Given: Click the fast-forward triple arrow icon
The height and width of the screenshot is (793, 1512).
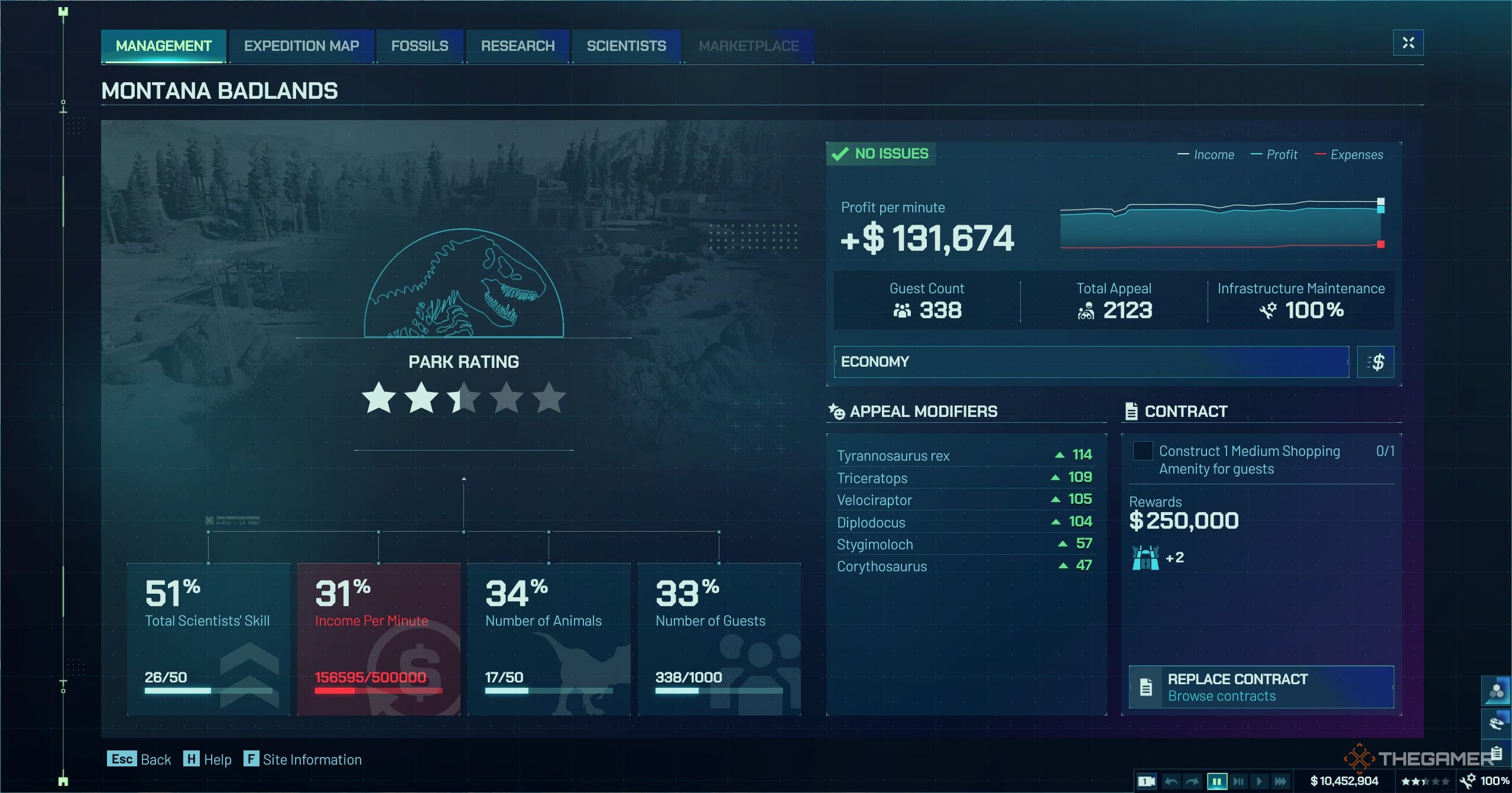Looking at the screenshot, I should tap(1280, 781).
